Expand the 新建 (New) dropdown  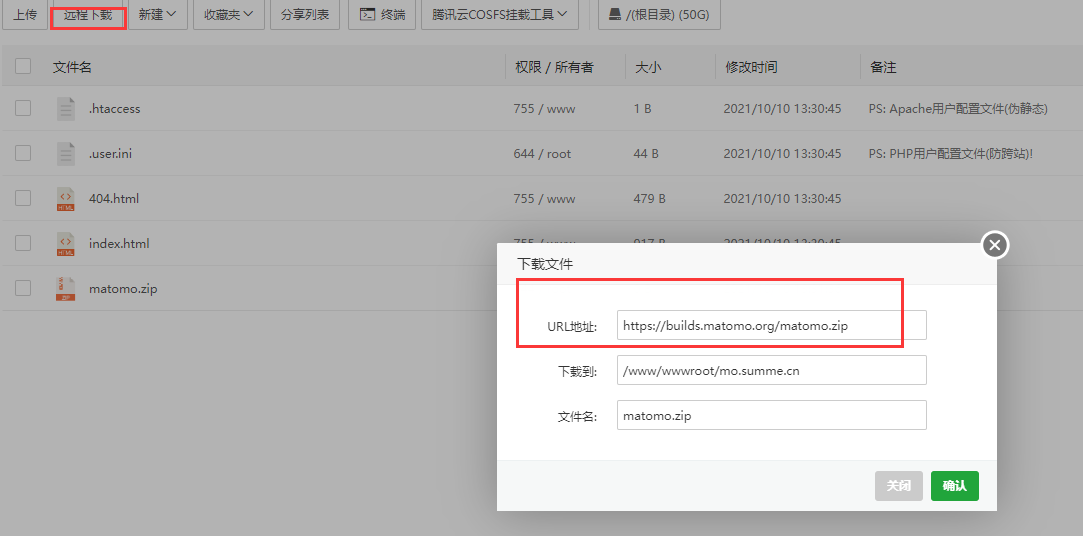tap(158, 15)
